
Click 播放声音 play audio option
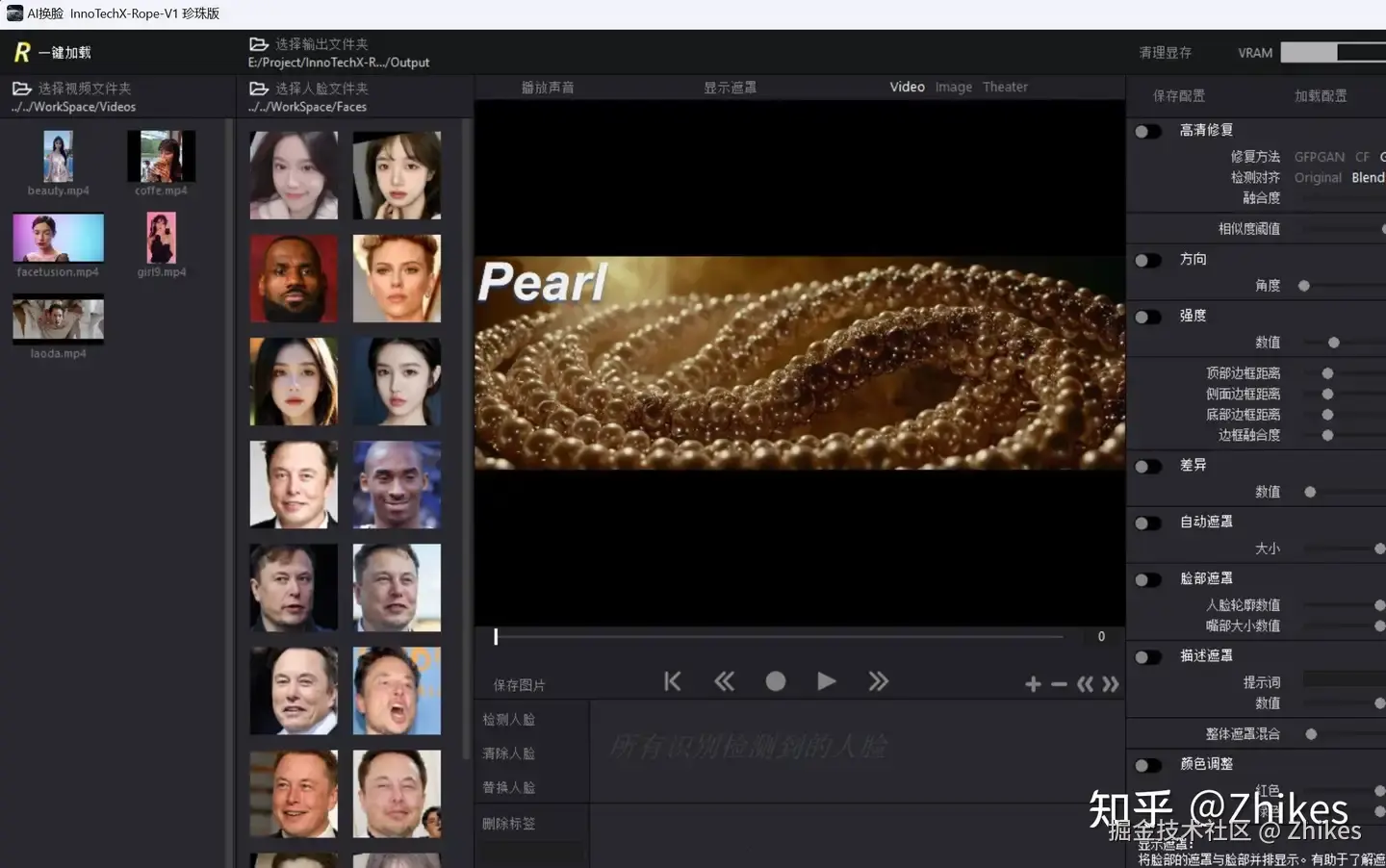(x=548, y=88)
